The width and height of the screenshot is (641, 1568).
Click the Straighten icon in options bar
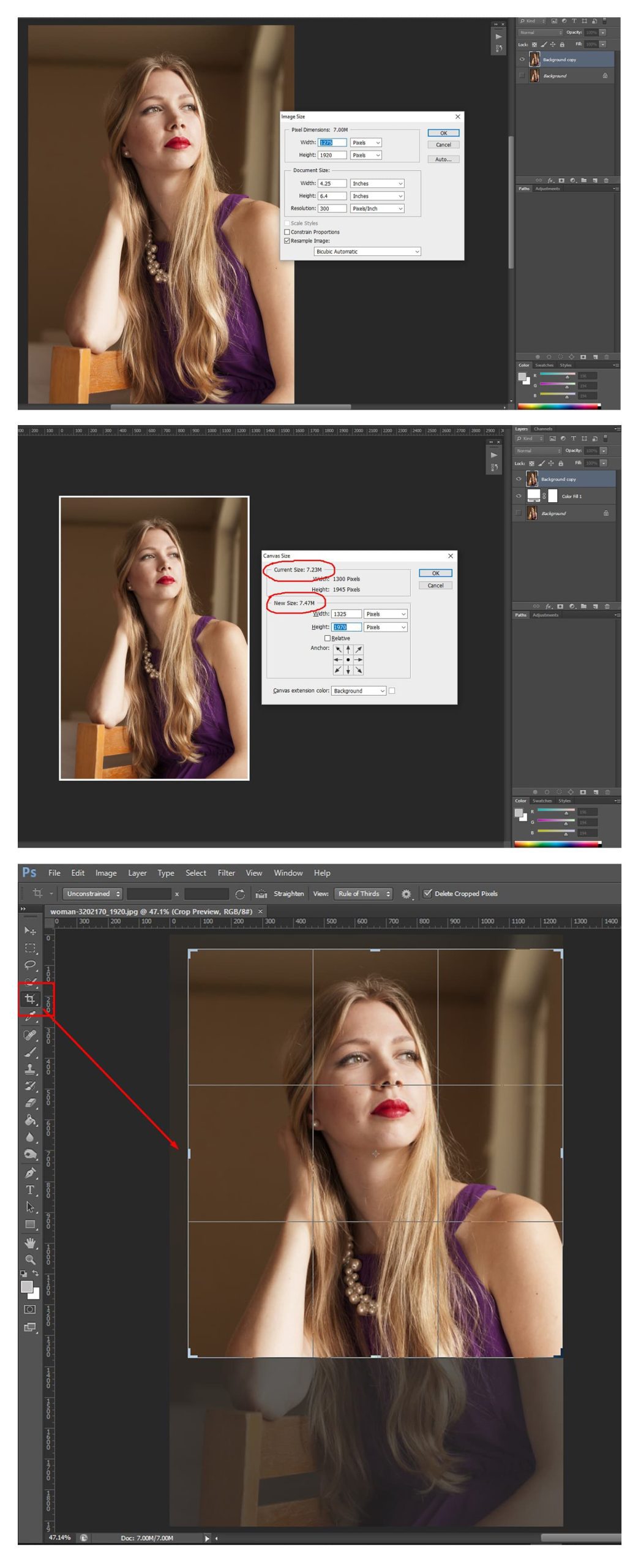point(261,894)
